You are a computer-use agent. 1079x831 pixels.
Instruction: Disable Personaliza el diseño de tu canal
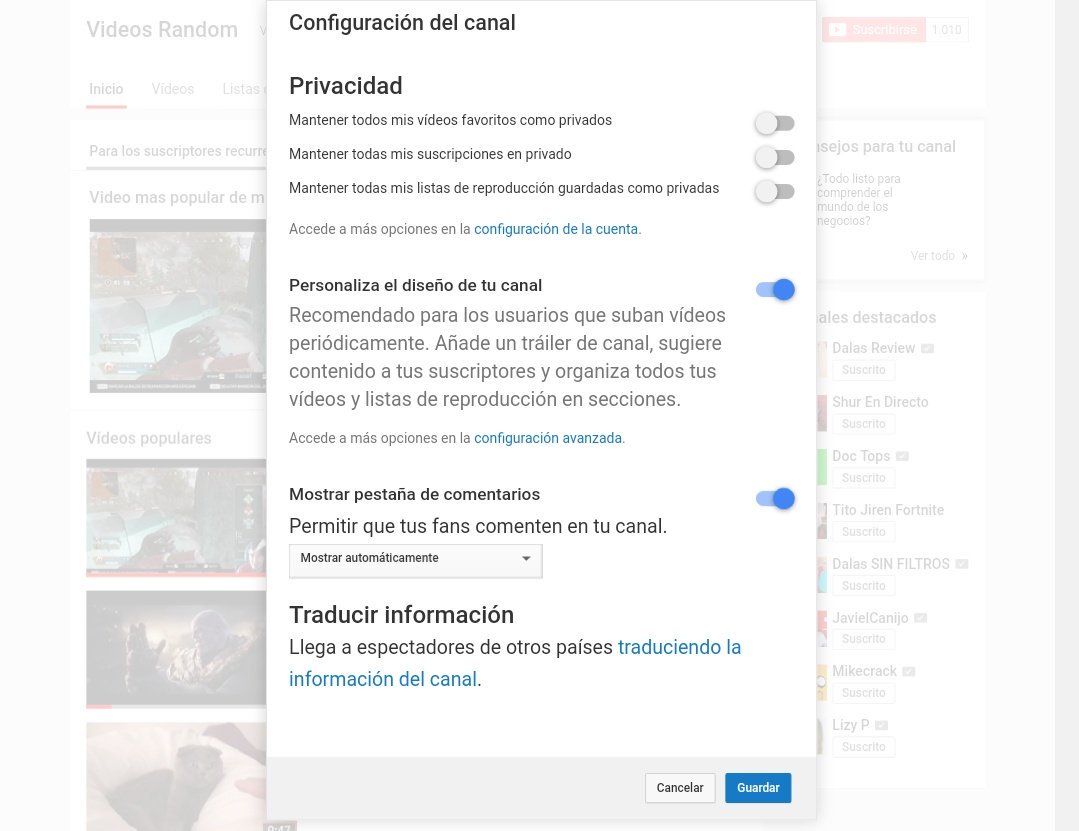pyautogui.click(x=776, y=290)
